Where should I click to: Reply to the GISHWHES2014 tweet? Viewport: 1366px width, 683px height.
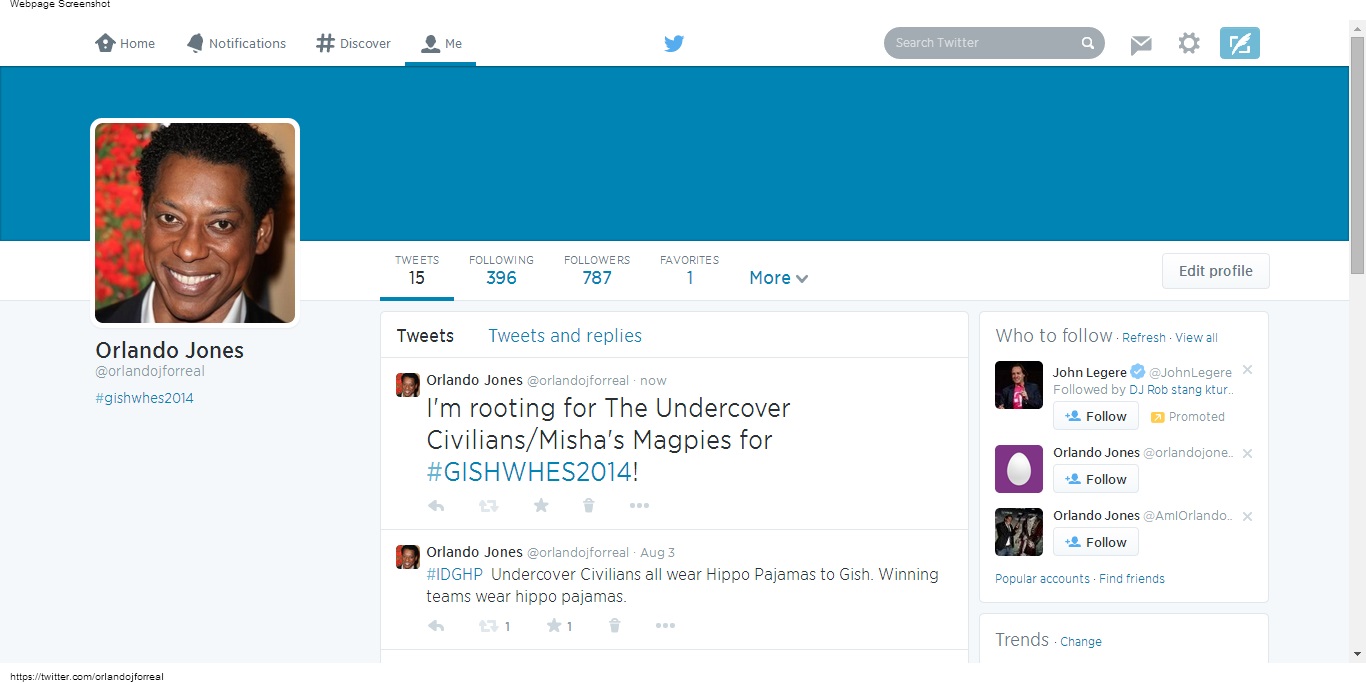436,506
